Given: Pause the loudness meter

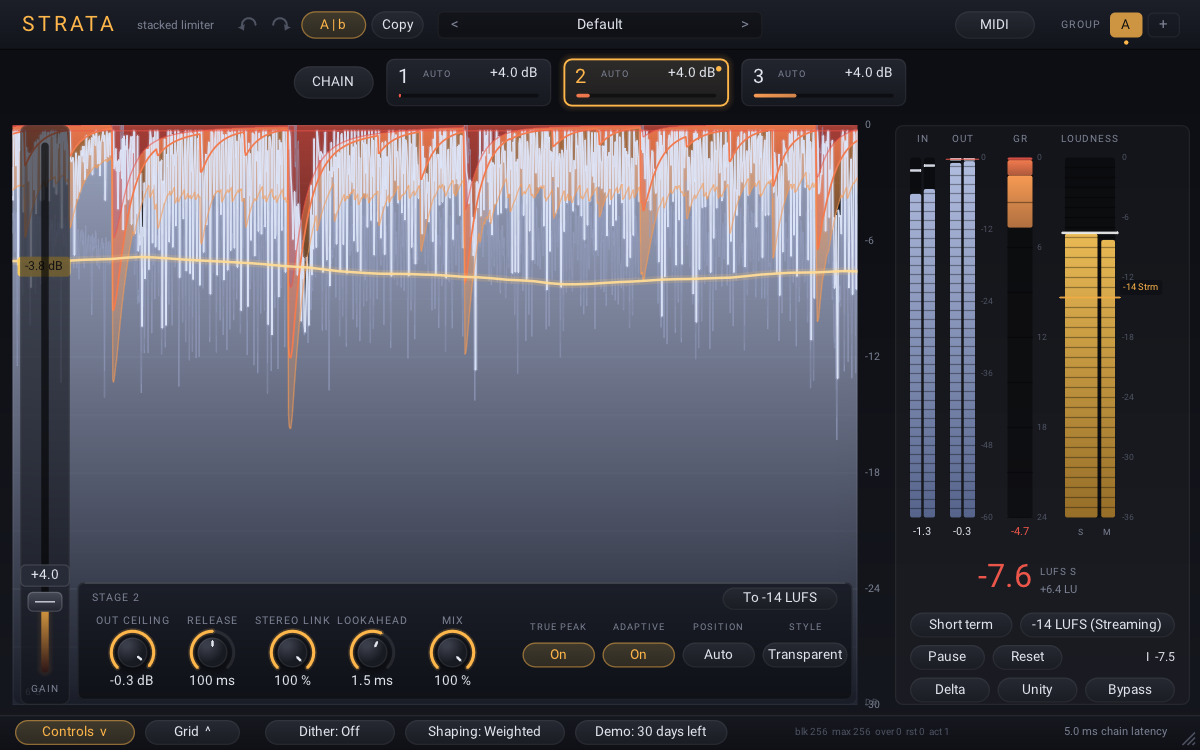Looking at the screenshot, I should pyautogui.click(x=947, y=657).
